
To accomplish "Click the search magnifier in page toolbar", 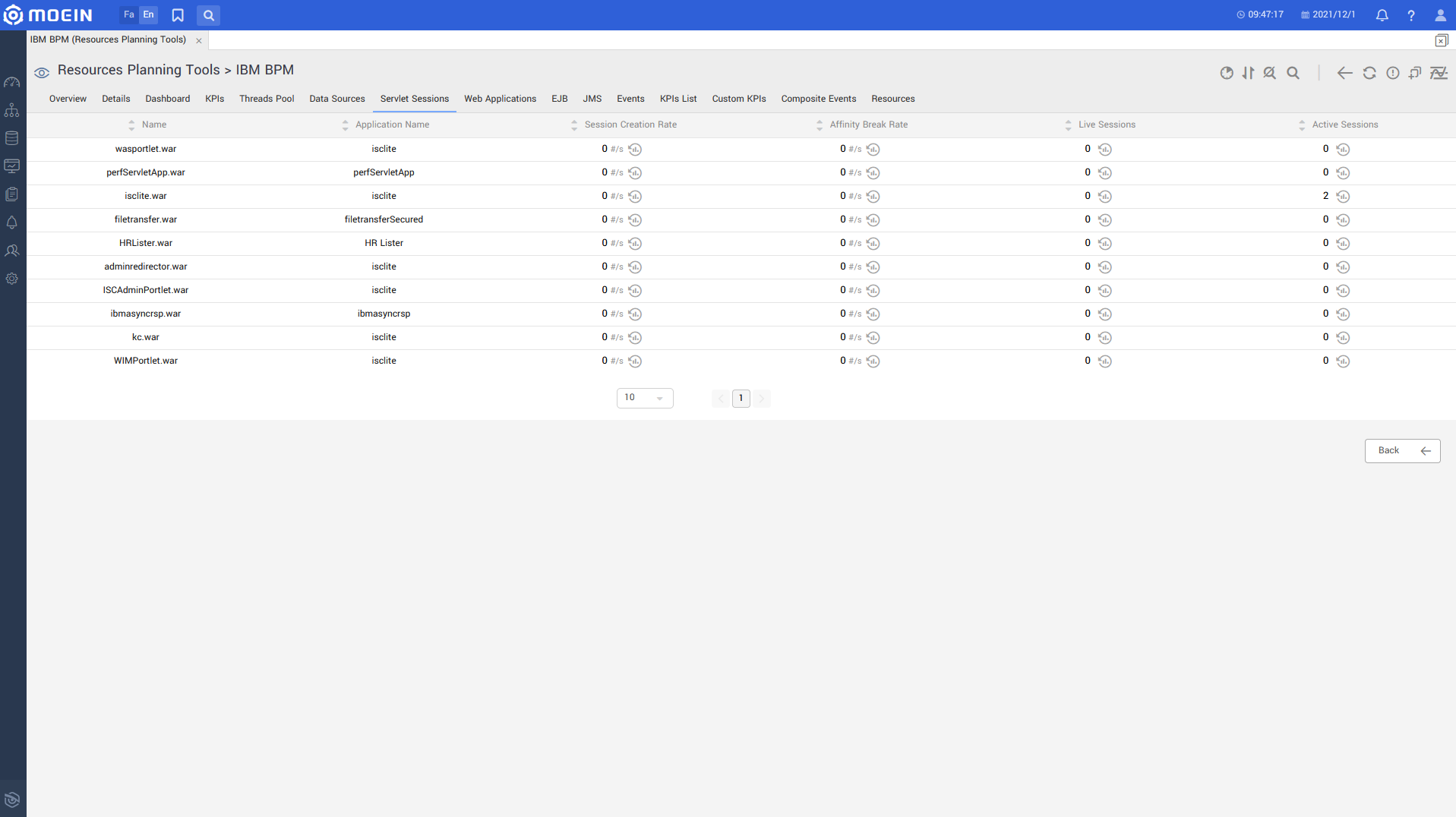I will [x=1293, y=73].
